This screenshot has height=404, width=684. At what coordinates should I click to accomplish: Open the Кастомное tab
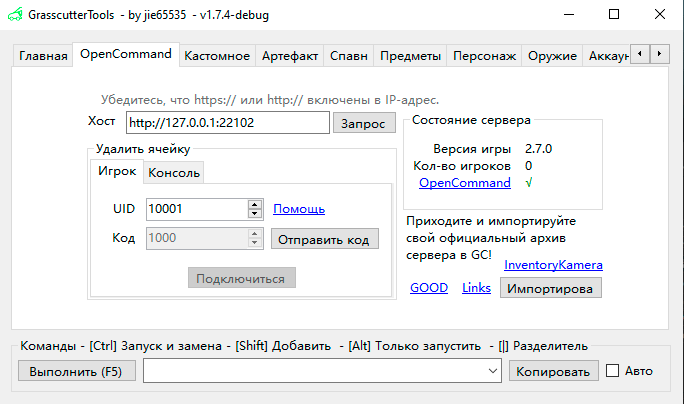217,56
